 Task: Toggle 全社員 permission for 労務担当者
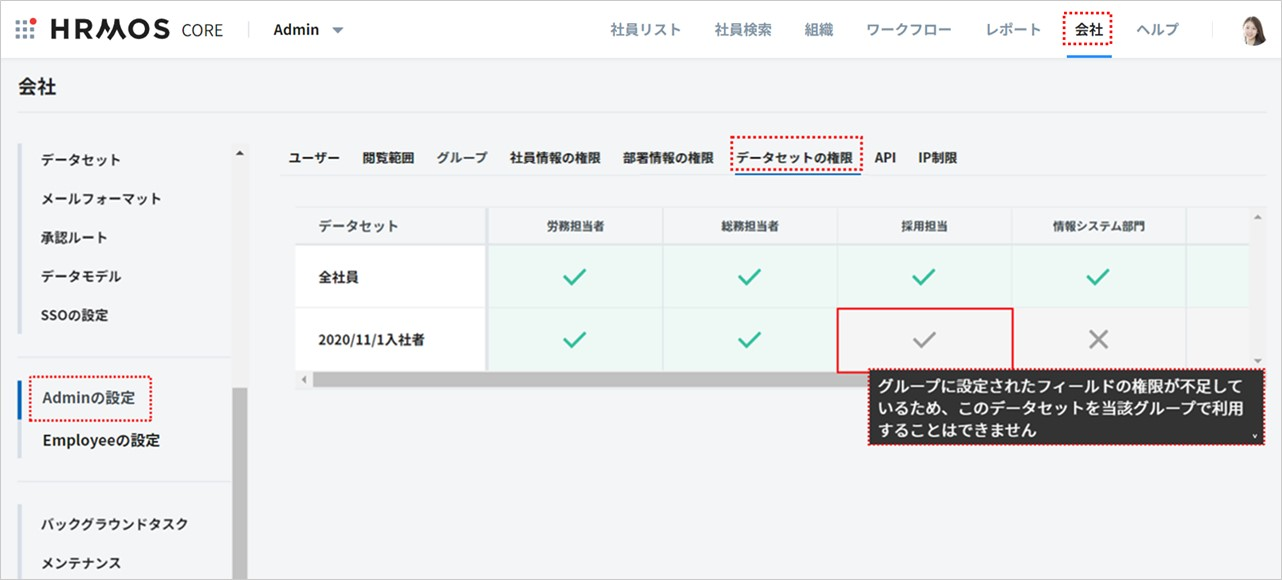pyautogui.click(x=574, y=277)
